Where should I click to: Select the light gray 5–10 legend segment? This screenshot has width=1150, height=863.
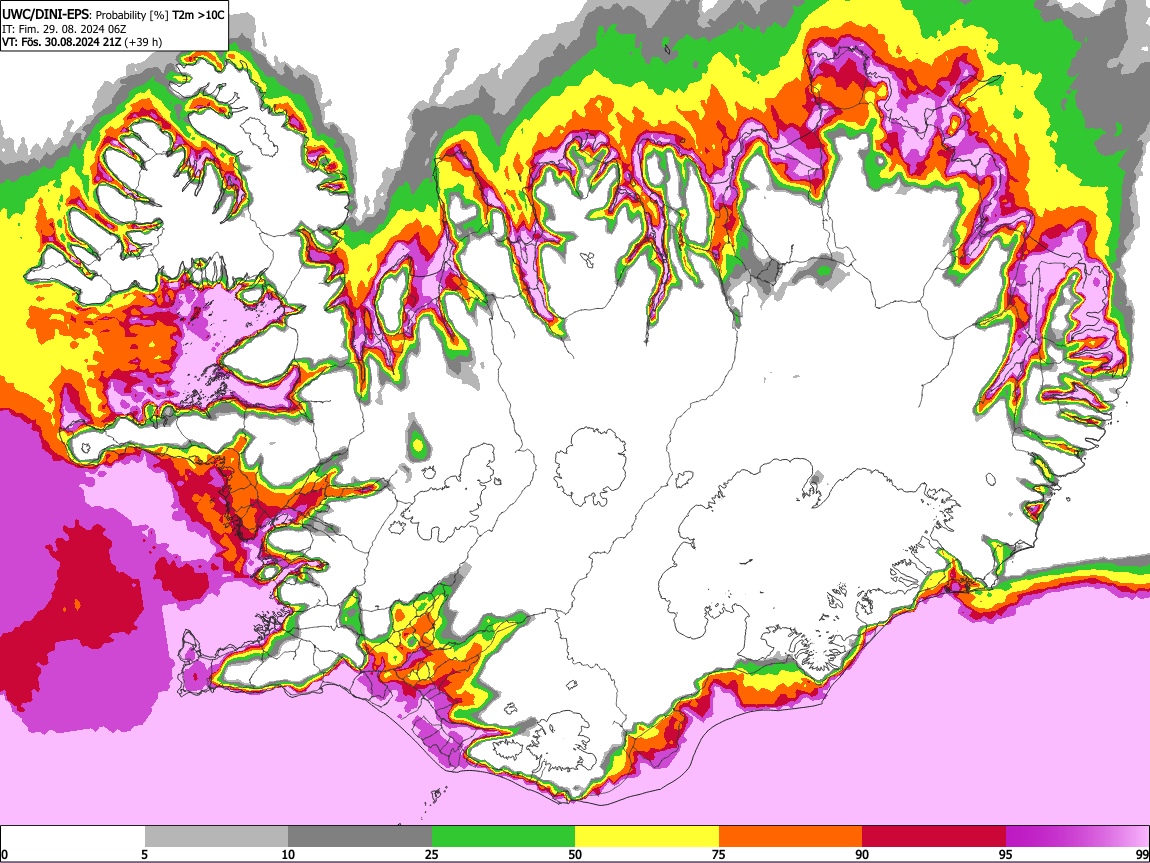tap(216, 837)
